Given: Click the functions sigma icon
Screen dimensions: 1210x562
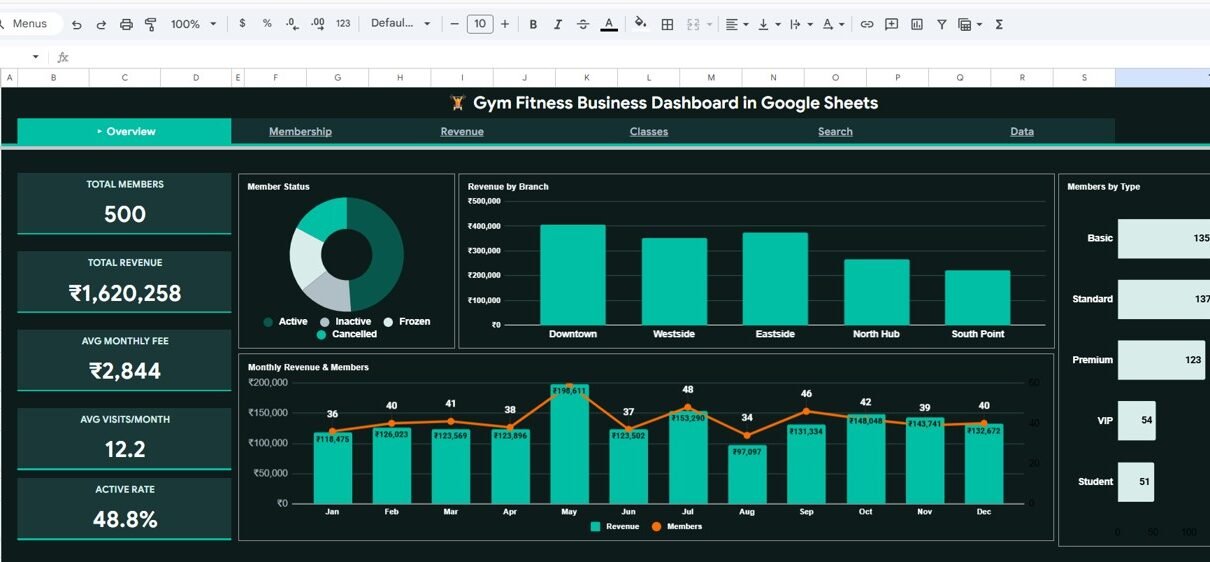Looking at the screenshot, I should click(999, 24).
